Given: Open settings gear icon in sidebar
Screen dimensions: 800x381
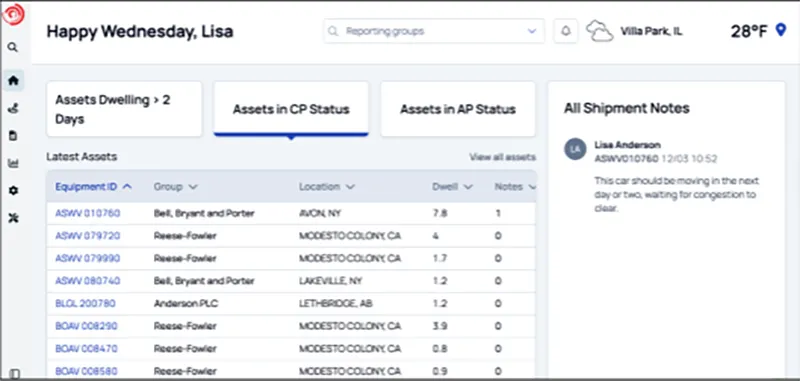Looking at the screenshot, I should pos(13,191).
